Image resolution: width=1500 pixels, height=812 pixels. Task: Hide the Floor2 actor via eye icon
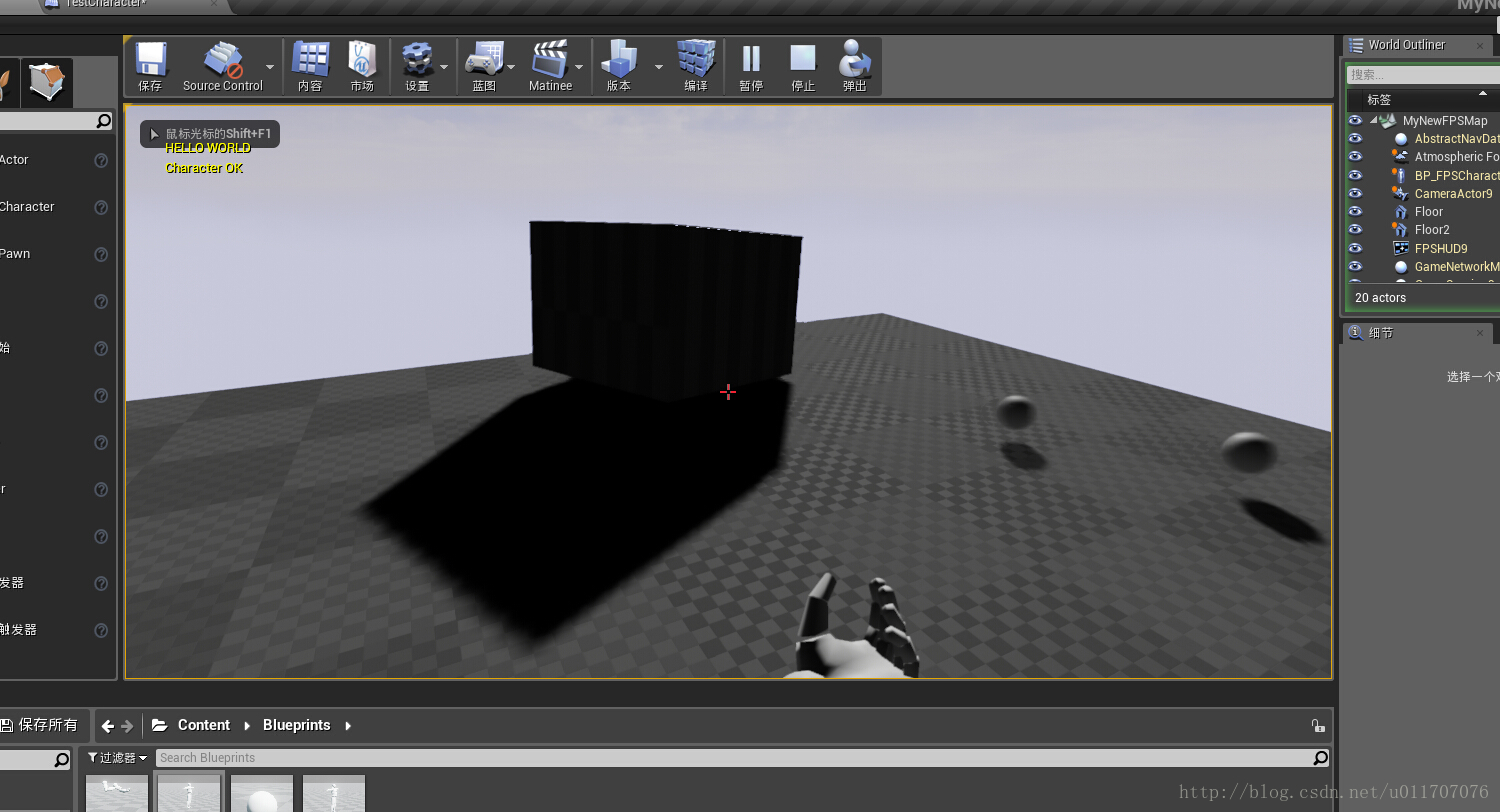[x=1355, y=230]
